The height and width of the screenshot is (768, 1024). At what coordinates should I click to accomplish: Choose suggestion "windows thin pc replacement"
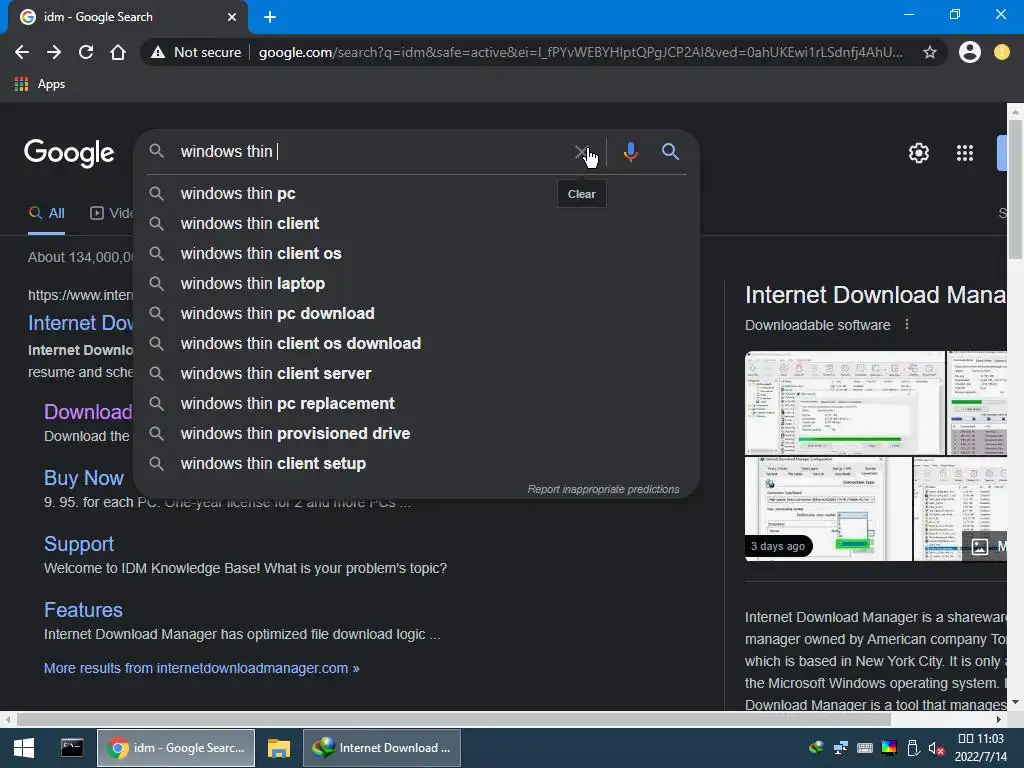[x=417, y=404]
